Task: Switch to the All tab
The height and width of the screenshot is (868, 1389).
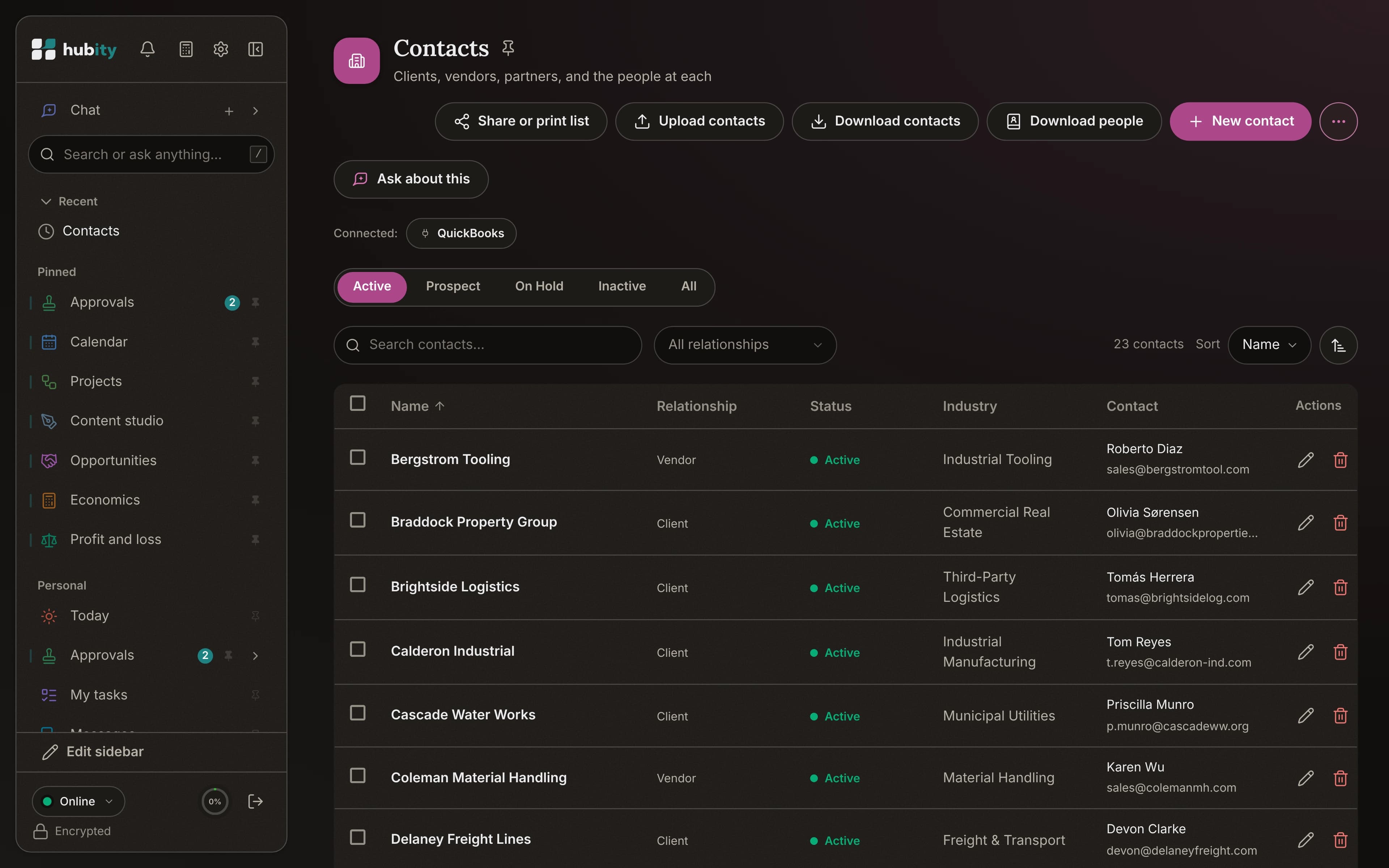Action: (x=689, y=286)
